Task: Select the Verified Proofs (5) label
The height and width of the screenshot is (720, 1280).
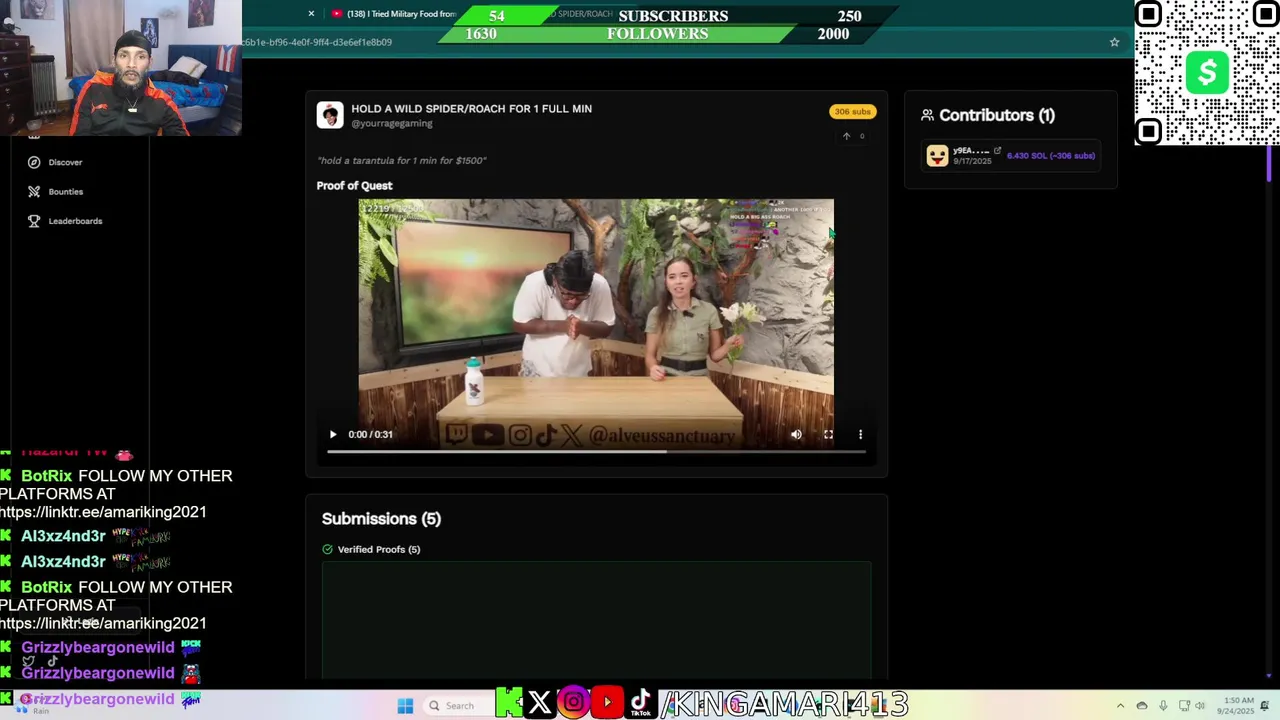Action: [x=379, y=549]
